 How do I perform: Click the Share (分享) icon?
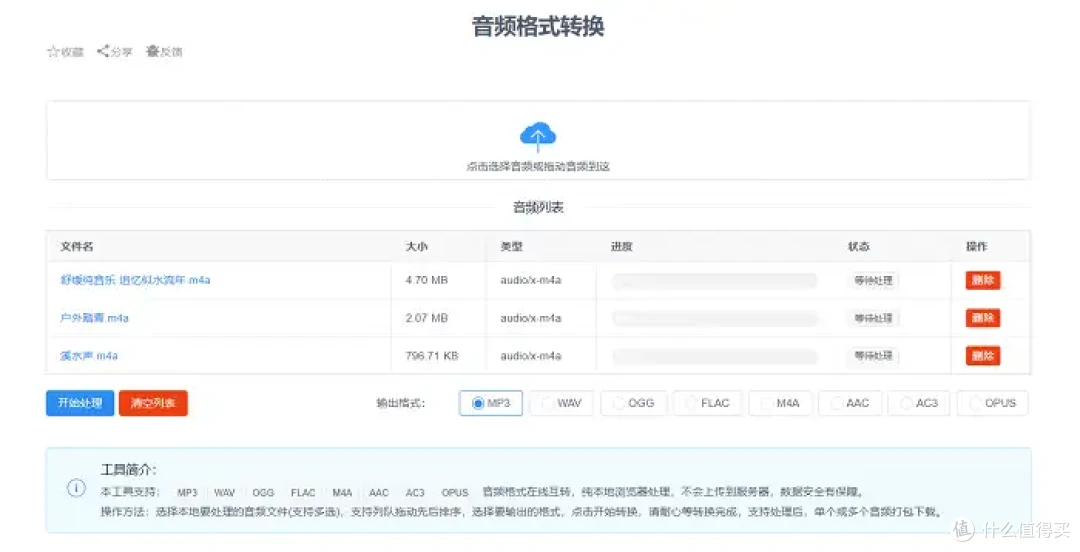point(103,51)
